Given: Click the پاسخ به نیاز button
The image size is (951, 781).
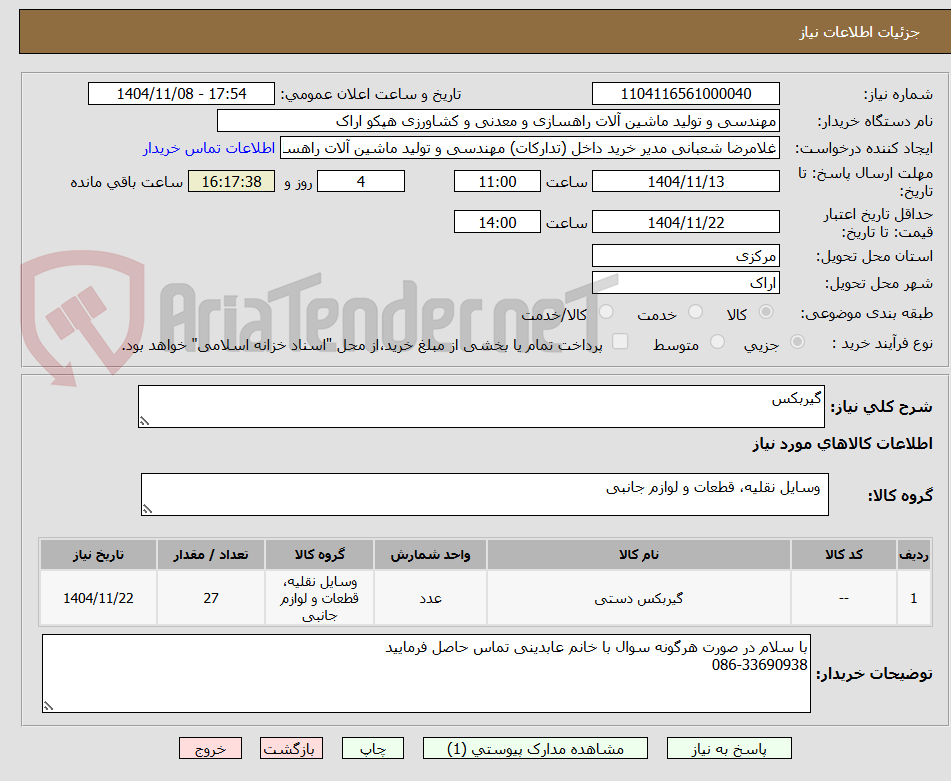Looking at the screenshot, I should [729, 748].
